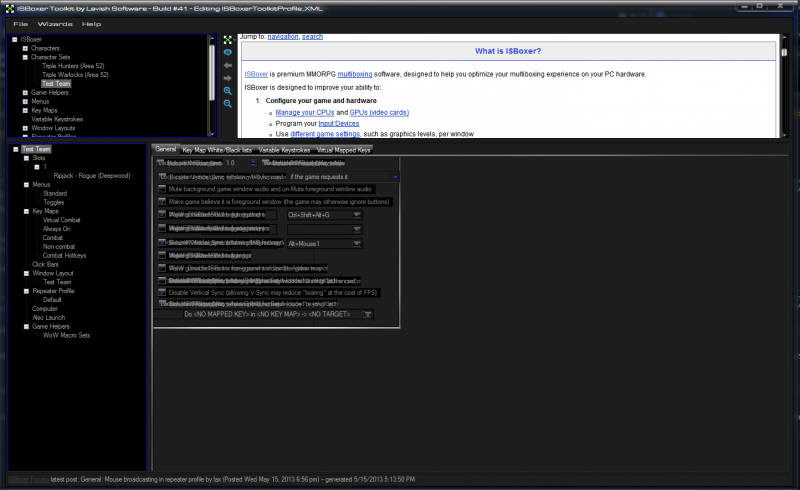
Task: Toggle Disable Vertical Sync checkbox
Action: point(162,292)
